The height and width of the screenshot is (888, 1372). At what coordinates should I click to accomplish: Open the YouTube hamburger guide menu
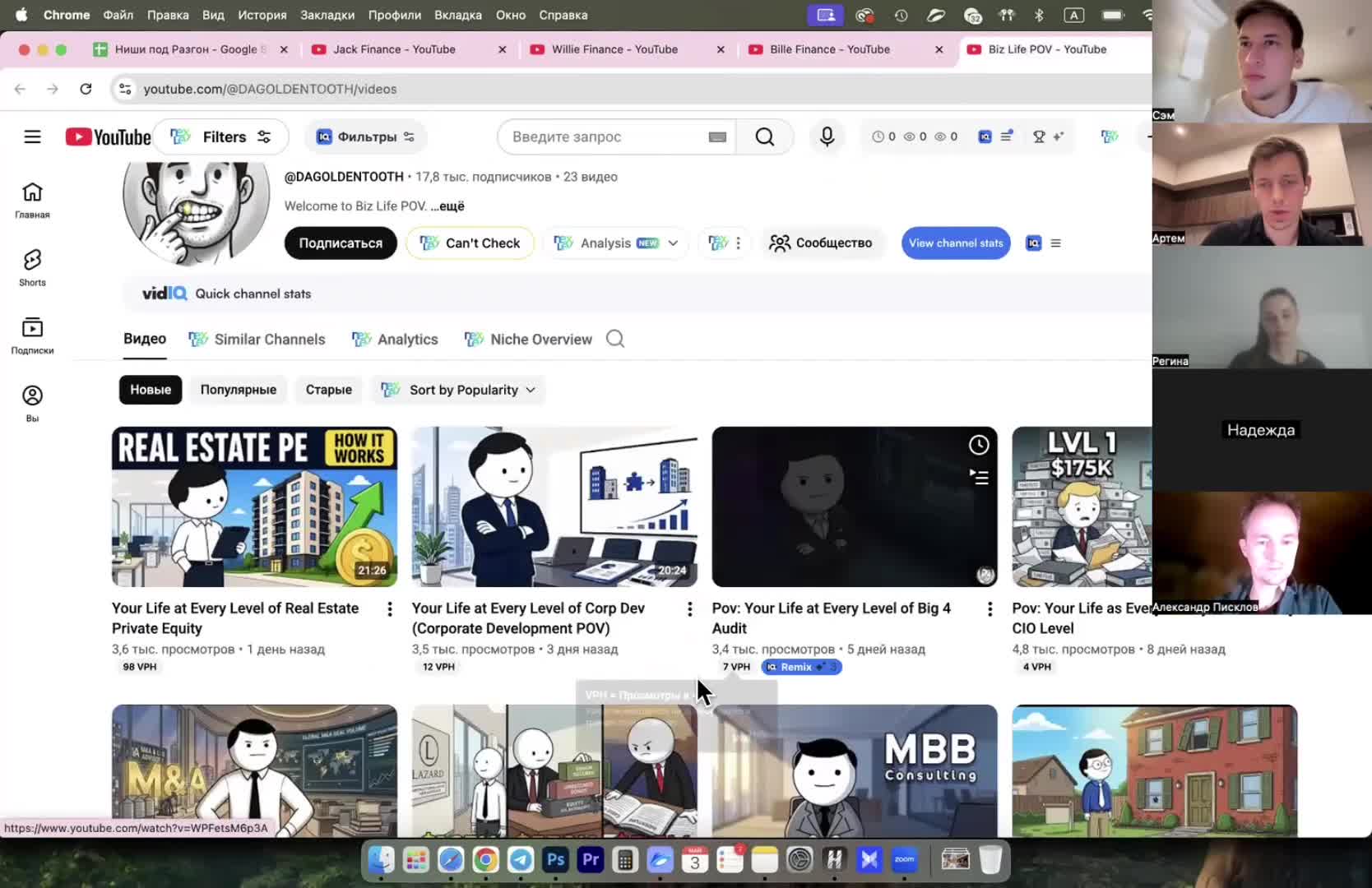[x=32, y=136]
